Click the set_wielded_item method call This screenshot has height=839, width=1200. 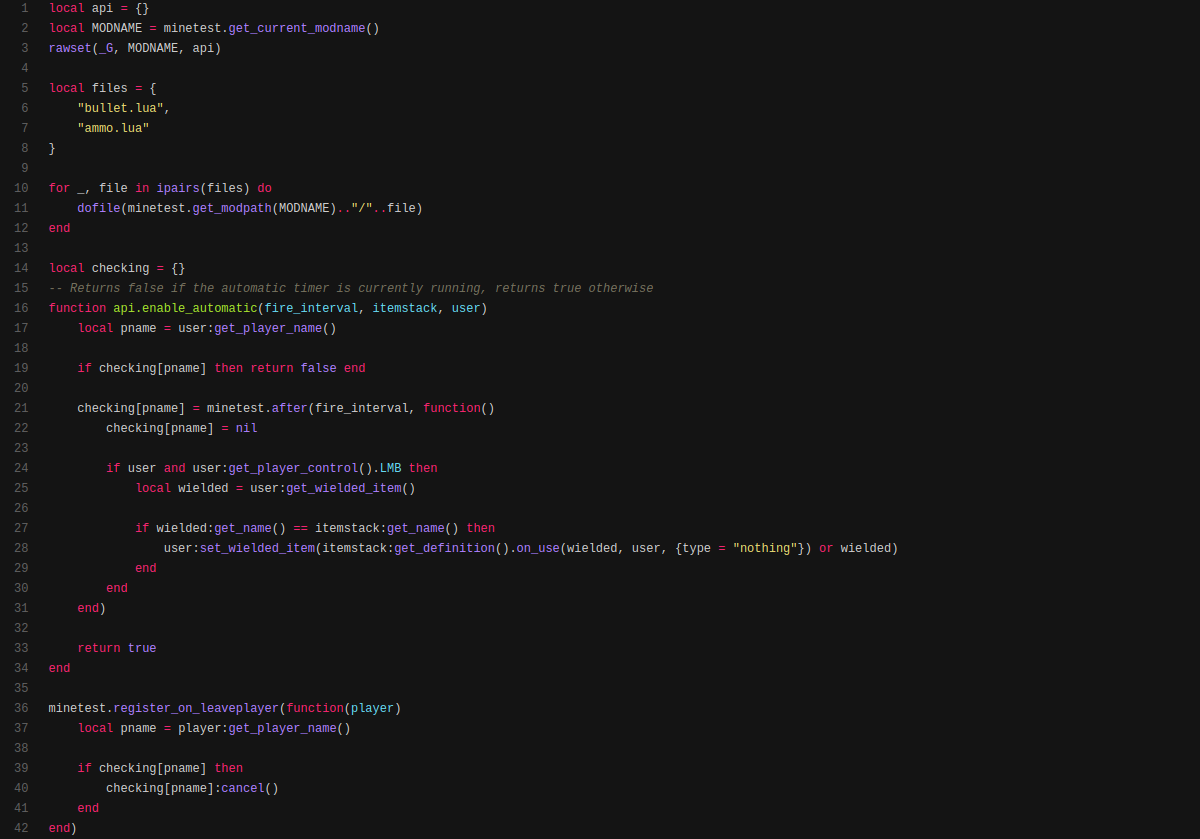click(257, 548)
